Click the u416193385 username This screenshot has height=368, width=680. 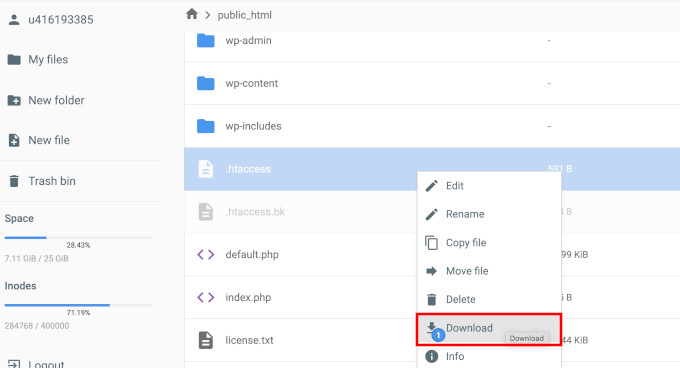point(61,20)
